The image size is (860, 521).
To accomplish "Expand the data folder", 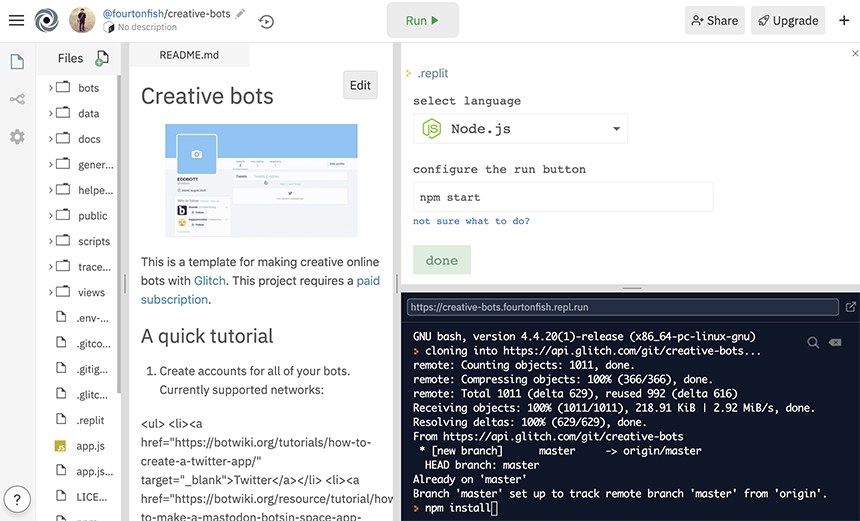I will 50,114.
